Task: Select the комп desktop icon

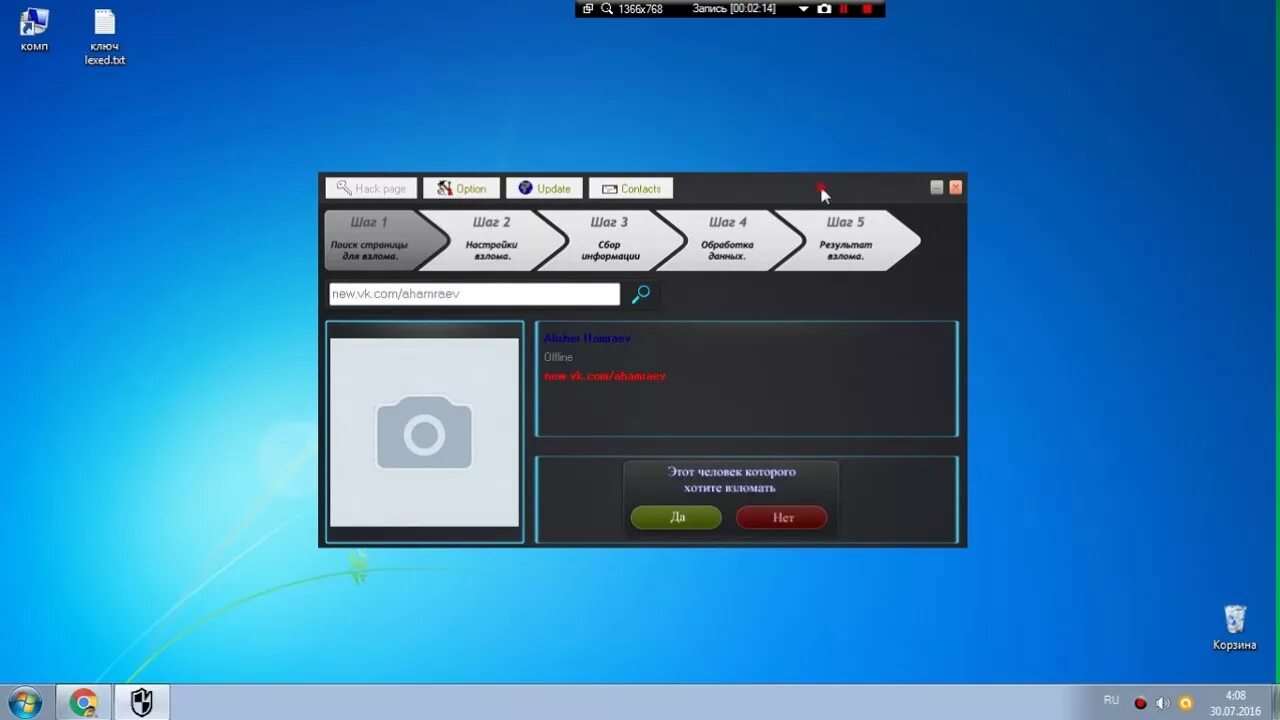Action: click(x=34, y=30)
